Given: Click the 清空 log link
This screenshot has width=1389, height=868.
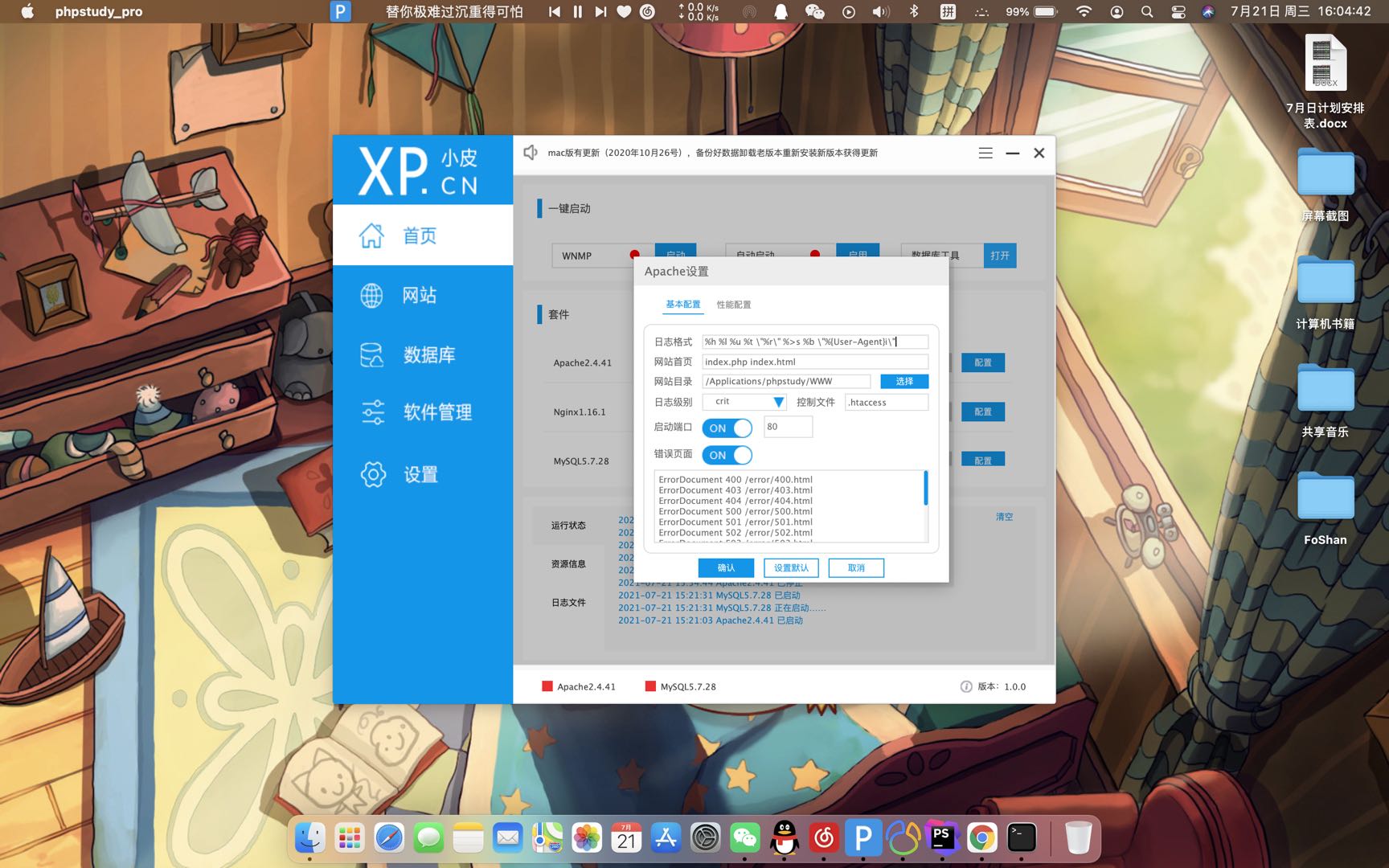Looking at the screenshot, I should tap(1005, 517).
